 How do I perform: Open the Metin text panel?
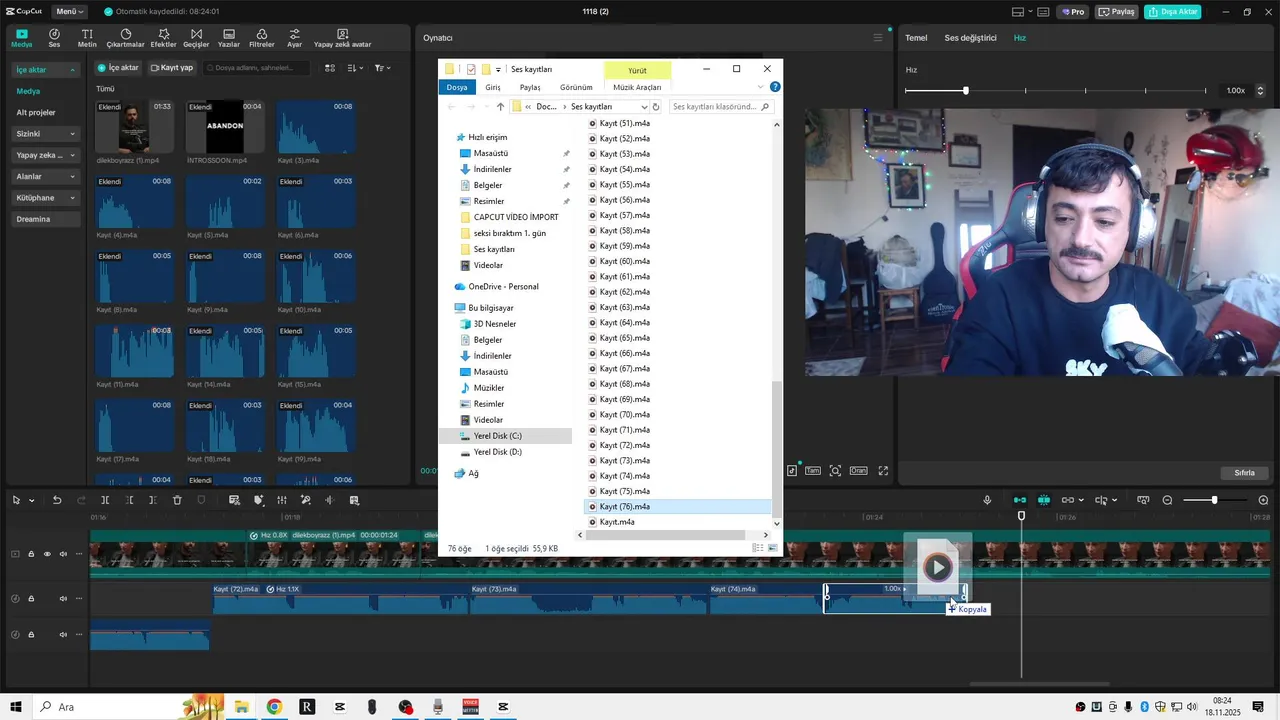(87, 38)
